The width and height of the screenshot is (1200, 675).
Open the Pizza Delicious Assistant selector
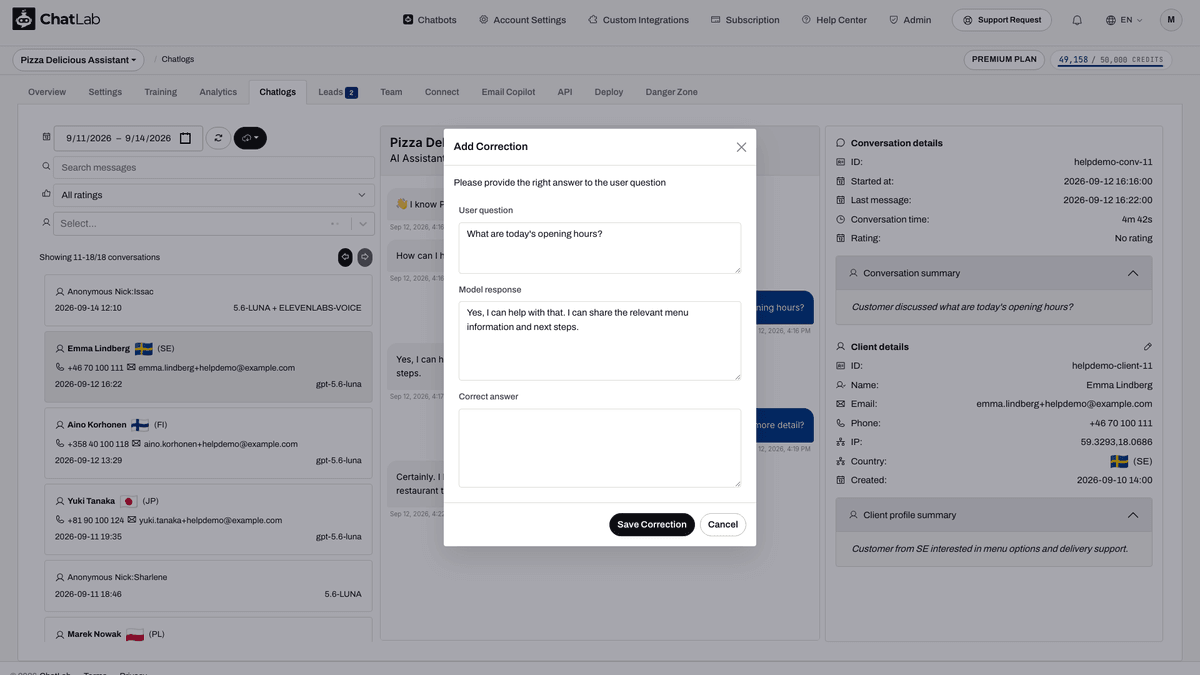coord(78,60)
